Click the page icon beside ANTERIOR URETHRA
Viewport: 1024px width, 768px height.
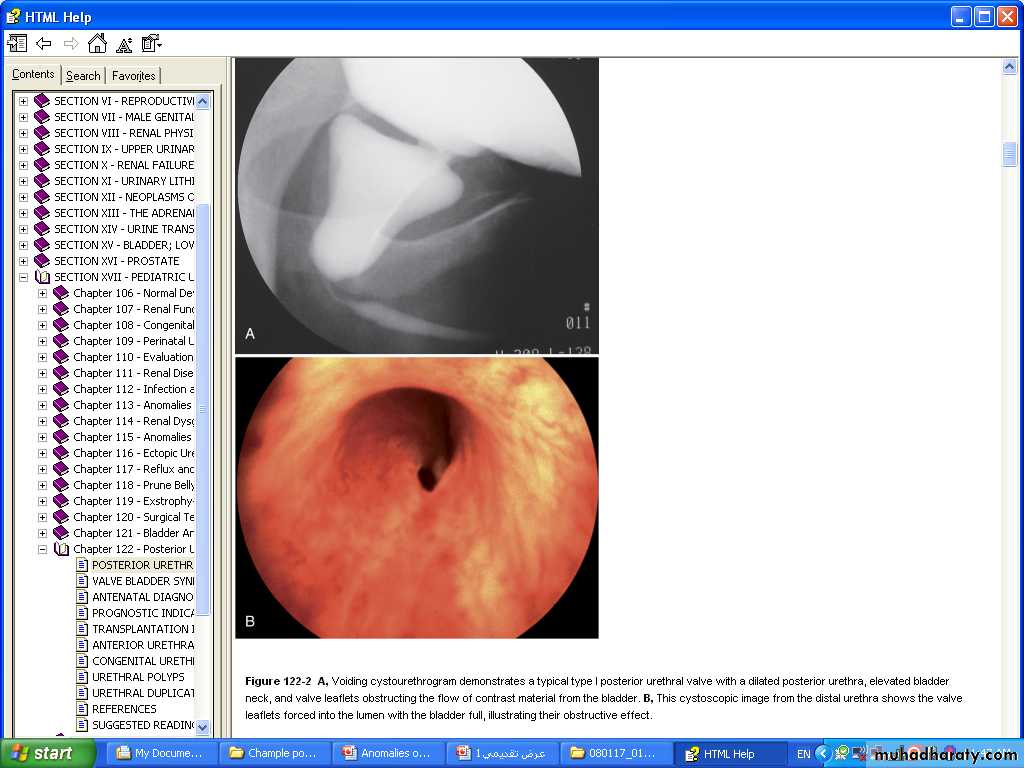point(82,645)
